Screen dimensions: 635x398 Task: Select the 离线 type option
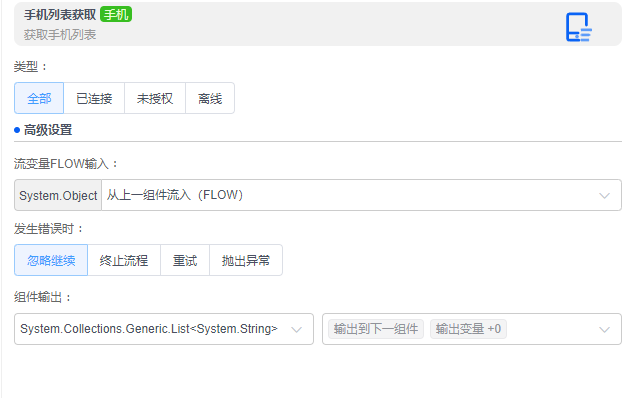210,98
